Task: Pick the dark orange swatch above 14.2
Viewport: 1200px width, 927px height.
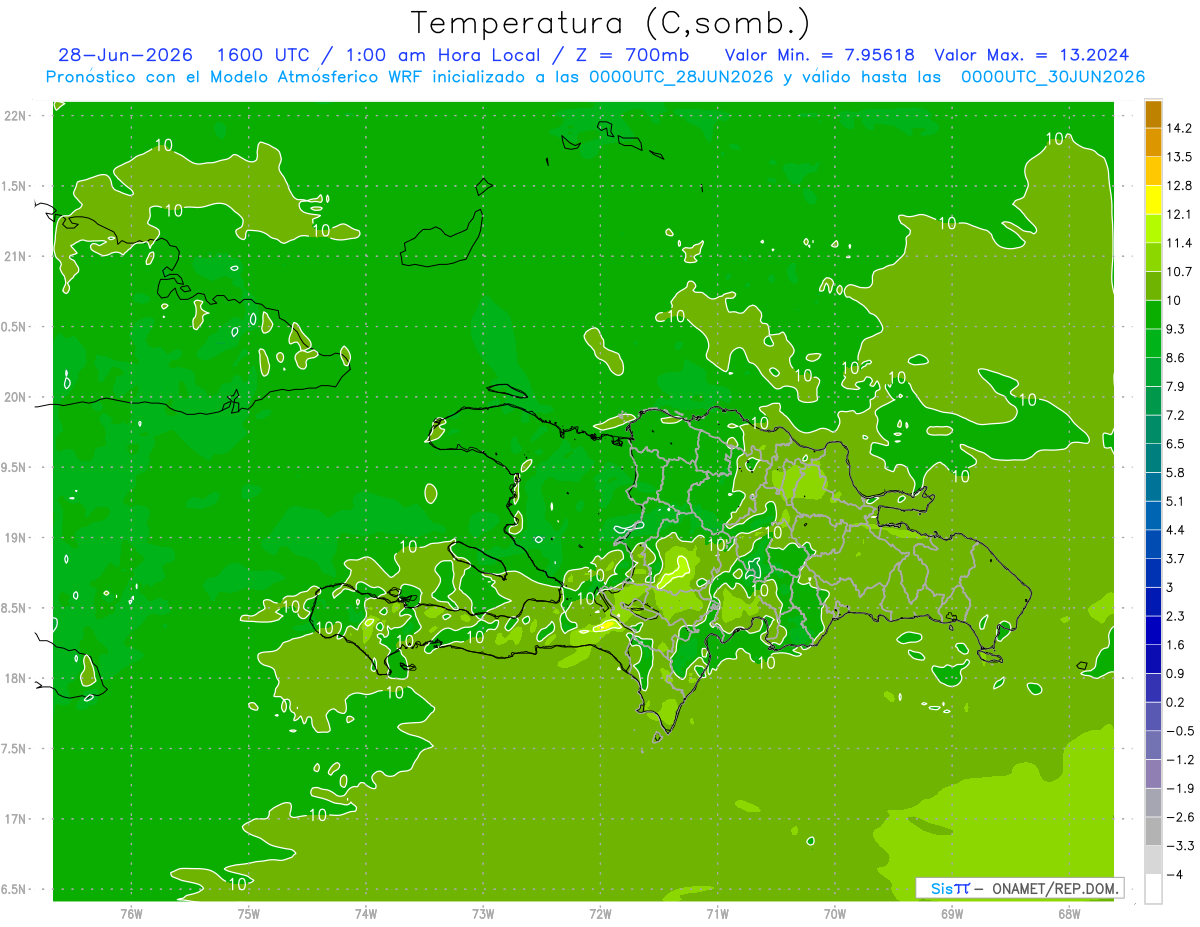Action: pyautogui.click(x=1153, y=114)
